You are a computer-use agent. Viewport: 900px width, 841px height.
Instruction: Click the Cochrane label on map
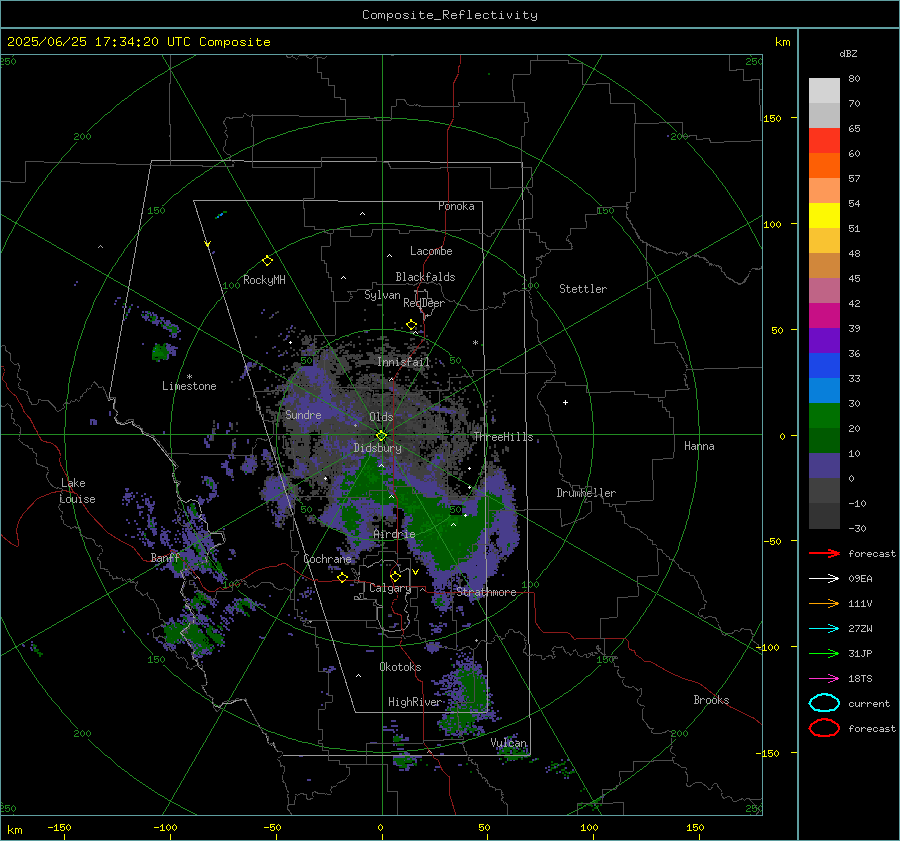327,559
